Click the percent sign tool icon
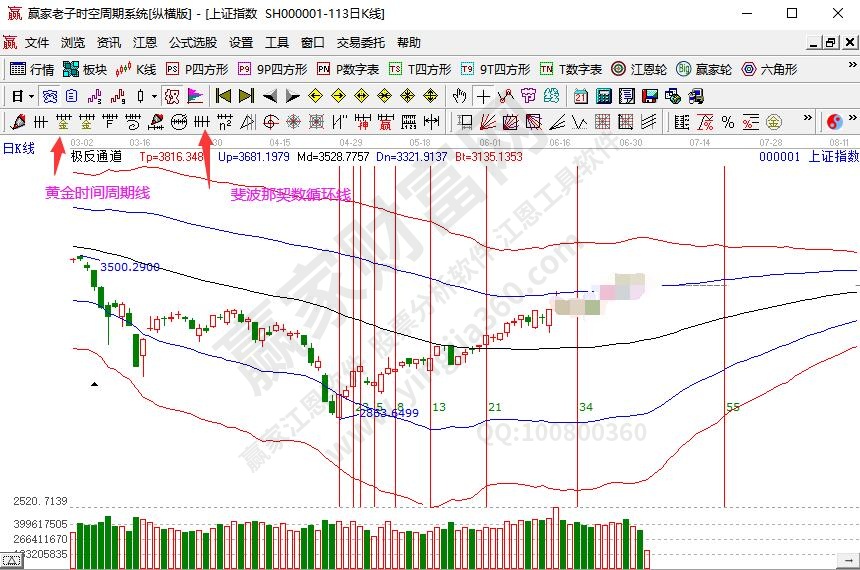 (x=727, y=122)
